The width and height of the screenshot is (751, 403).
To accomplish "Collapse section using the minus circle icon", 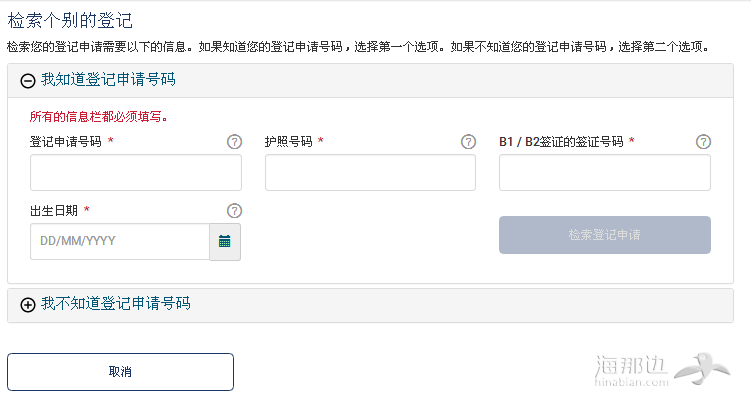I will [x=28, y=81].
